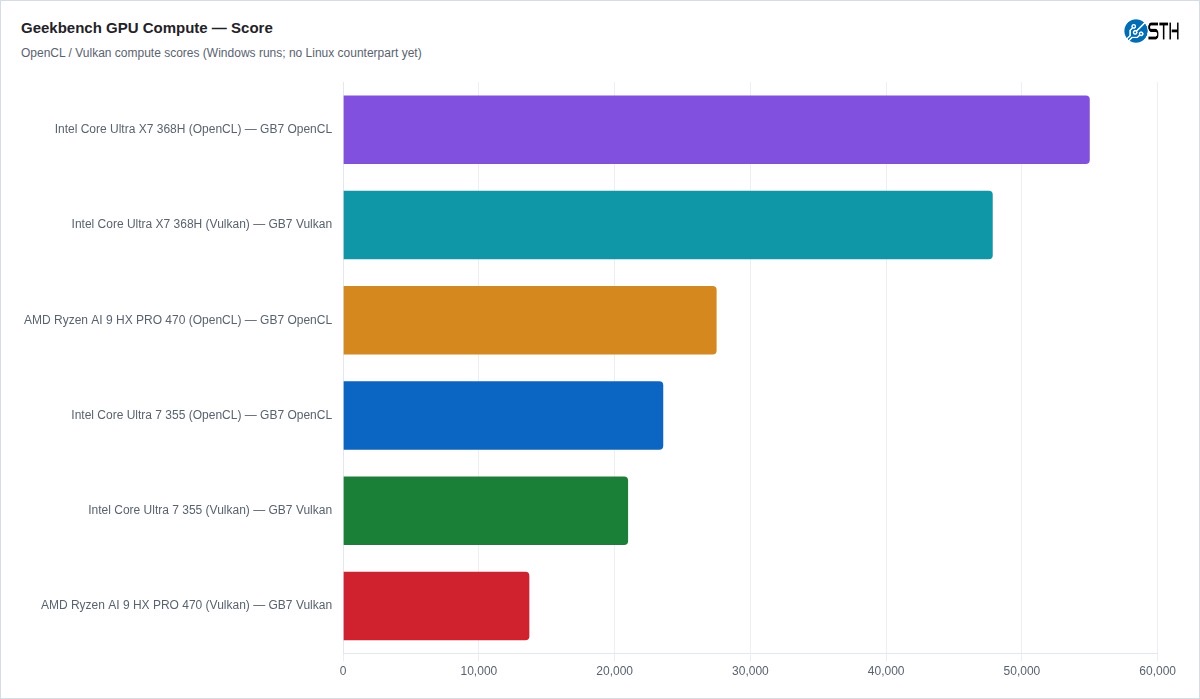
Task: Click label AMD Ryzen AI 9 HX PRO 470 (Vulkan)
Action: coord(186,605)
